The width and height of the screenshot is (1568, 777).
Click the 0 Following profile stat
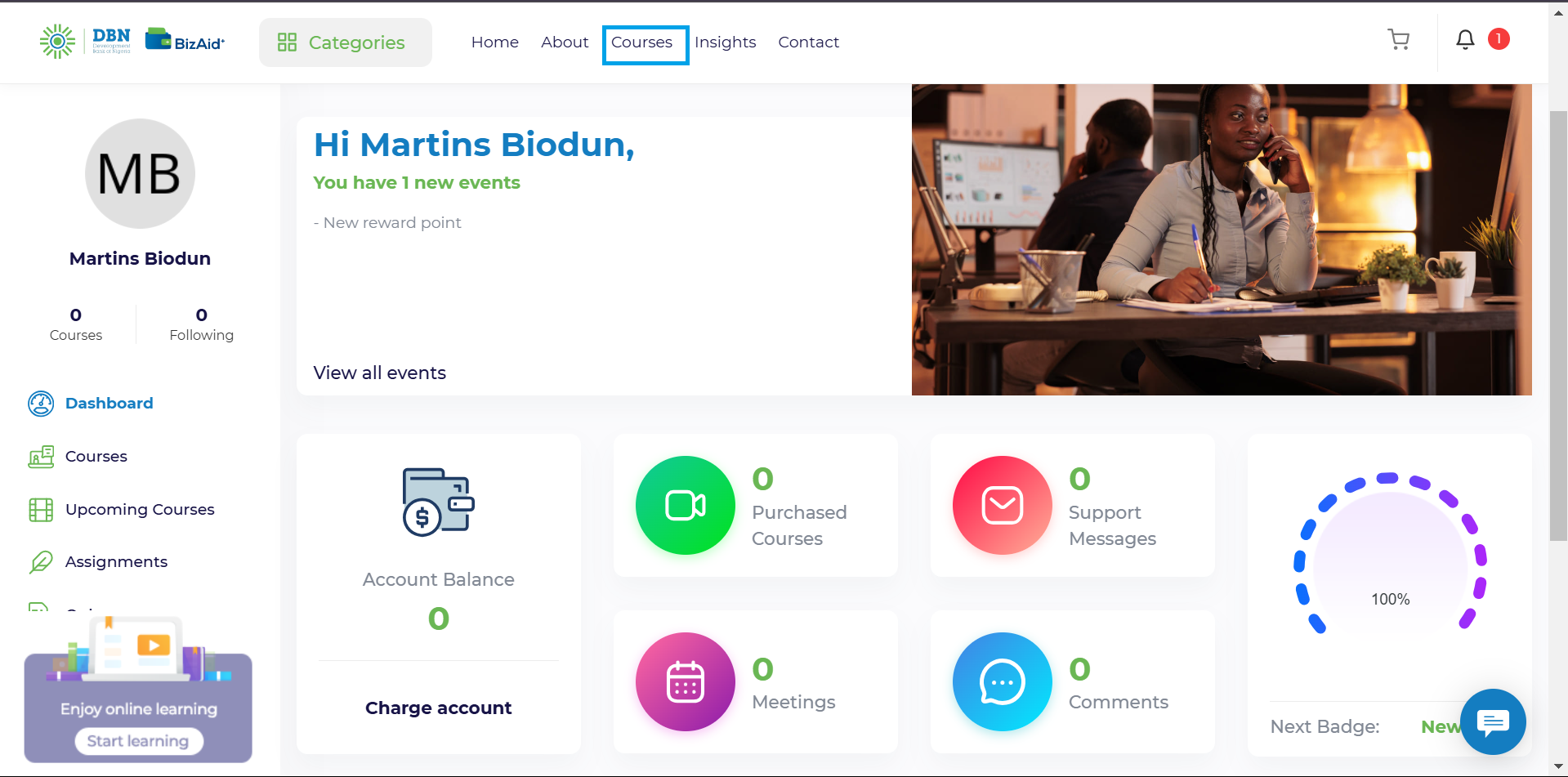click(x=202, y=324)
